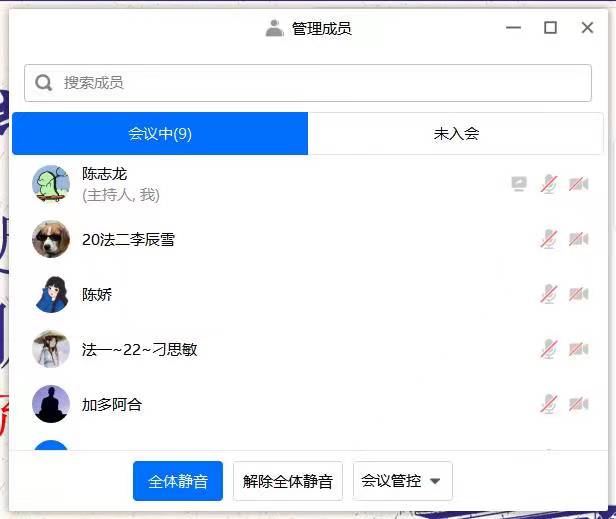Screen dimensions: 616x519
Task: Select member name 加多阿合
Action: click(x=112, y=404)
